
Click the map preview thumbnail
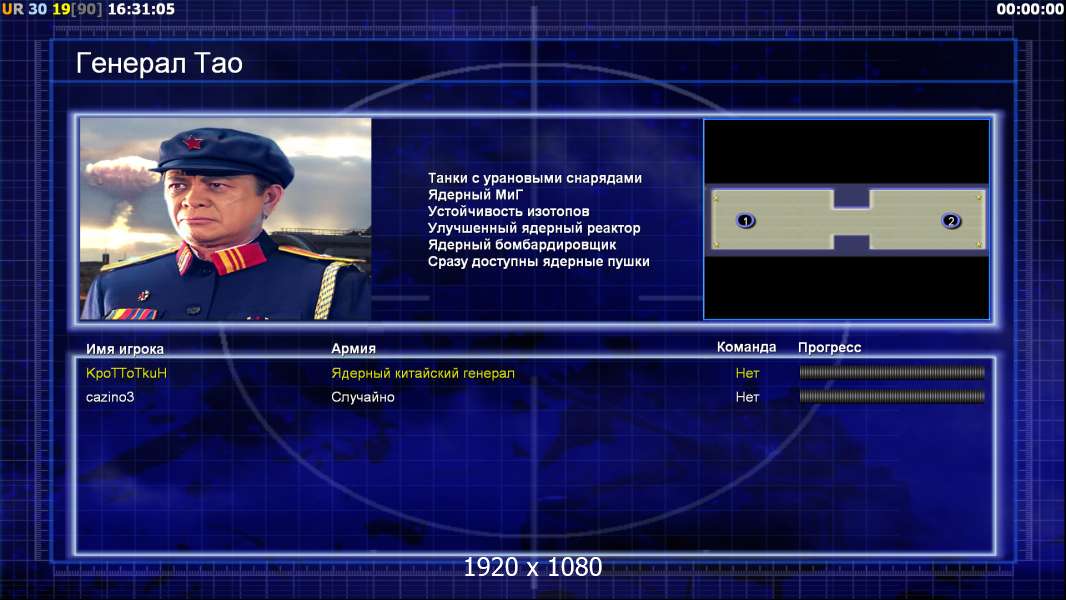pyautogui.click(x=846, y=219)
